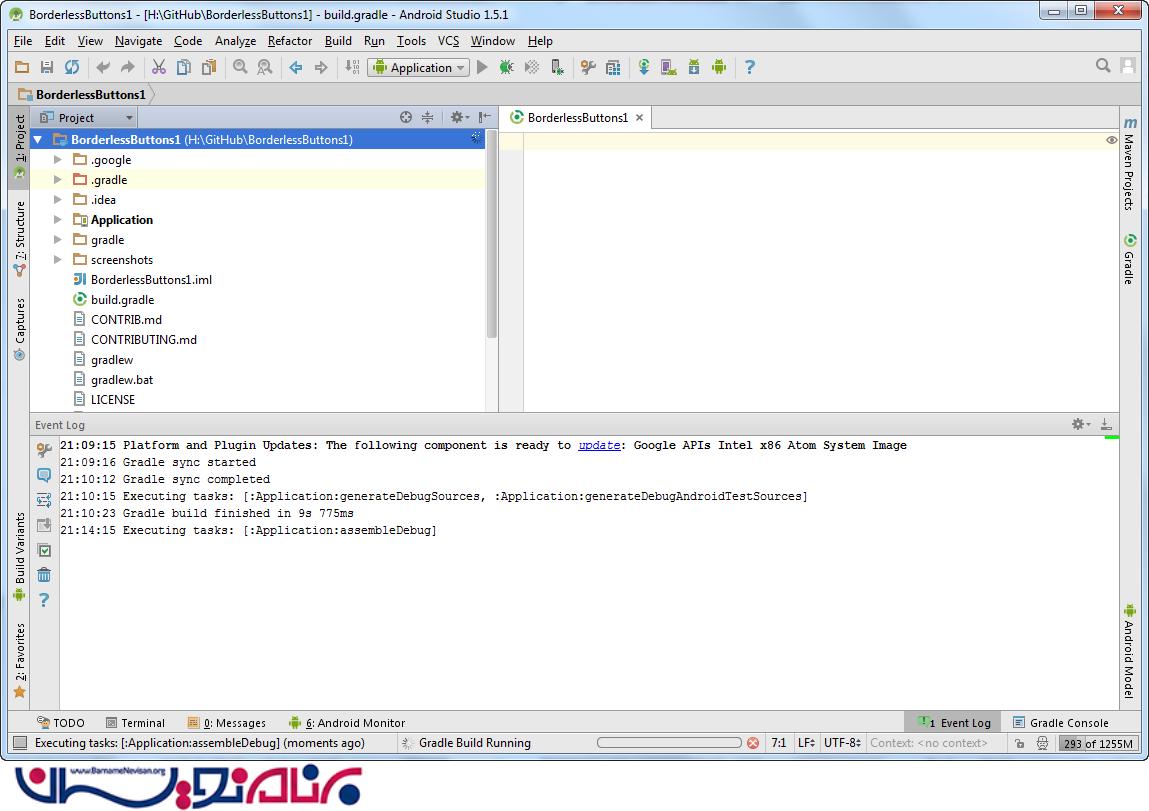Open the Project view selector dropdown
Screen dimensions: 1149x811
(x=86, y=117)
